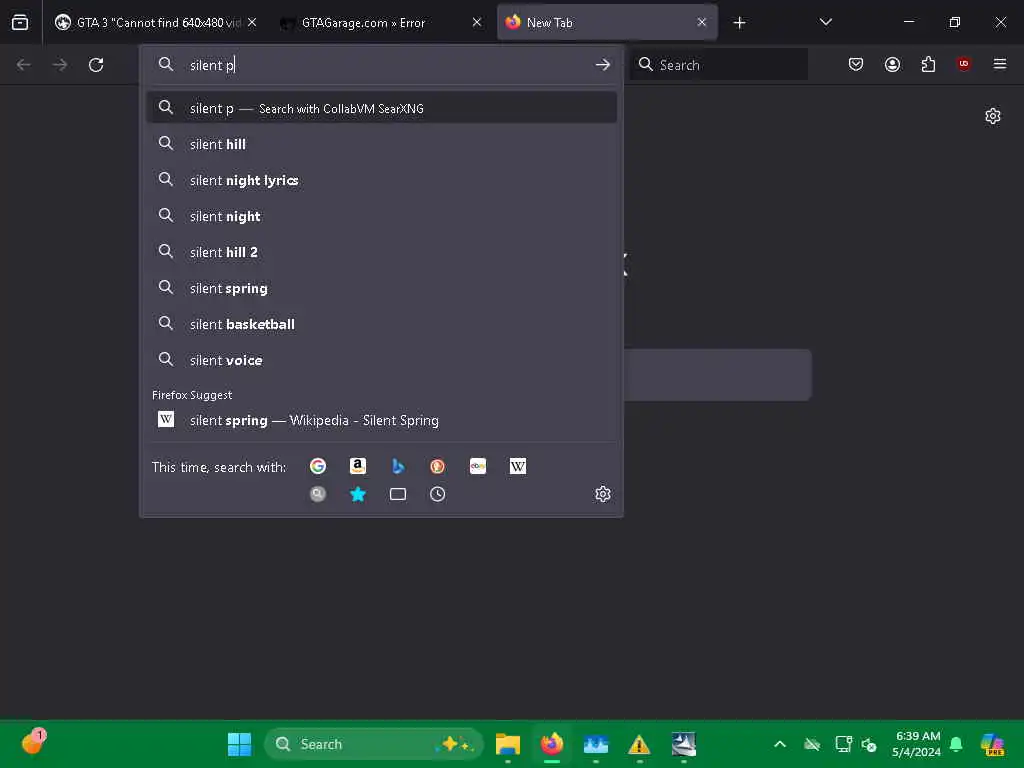The height and width of the screenshot is (768, 1024).
Task: Open the Windows Start menu
Action: (x=239, y=744)
